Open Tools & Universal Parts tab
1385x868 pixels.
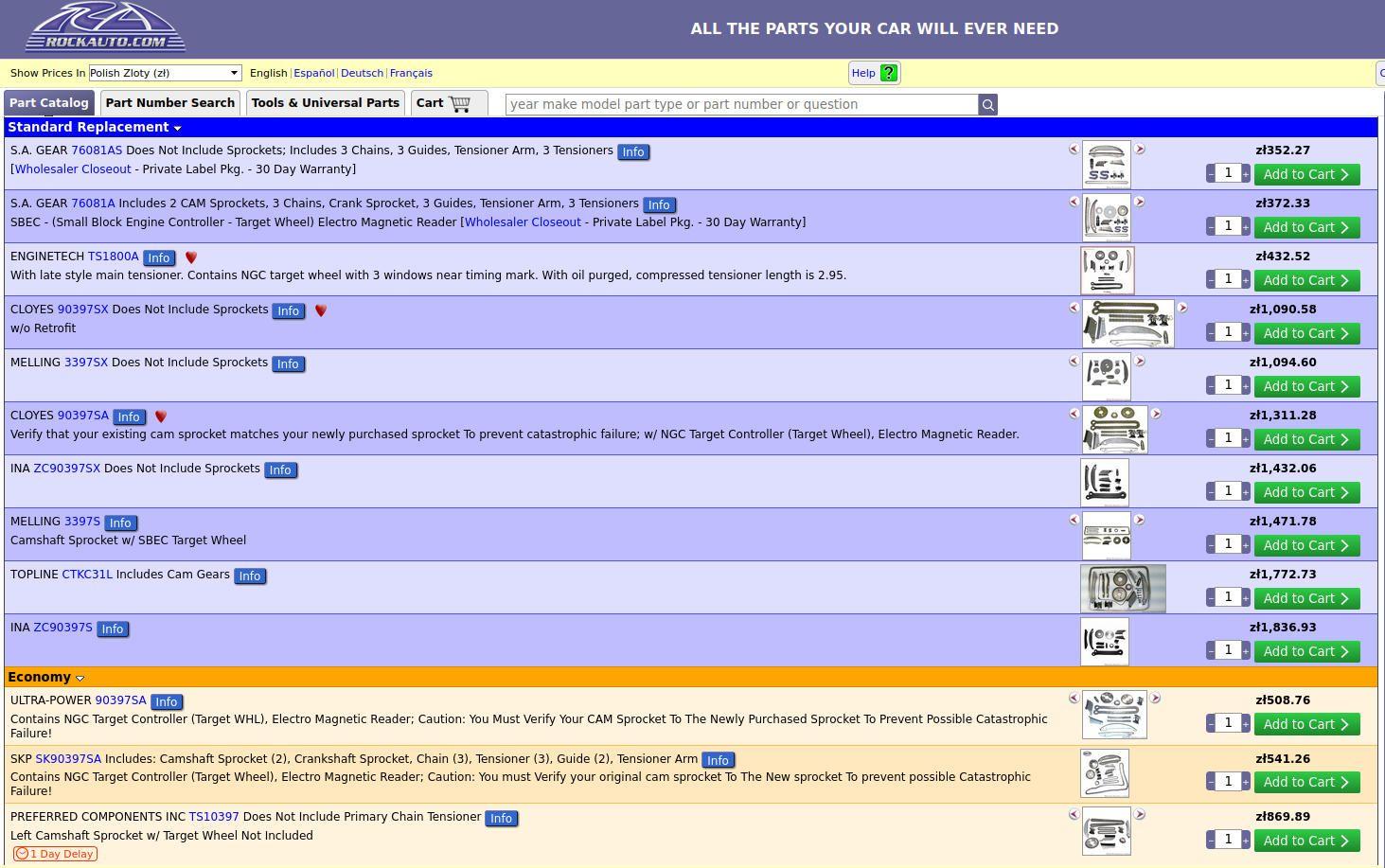(x=325, y=103)
